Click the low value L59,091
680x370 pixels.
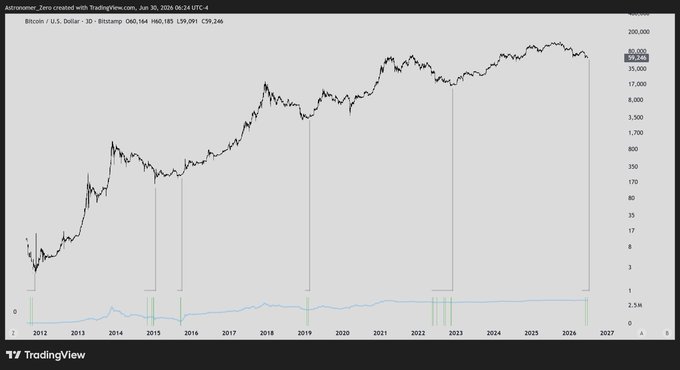click(x=187, y=21)
